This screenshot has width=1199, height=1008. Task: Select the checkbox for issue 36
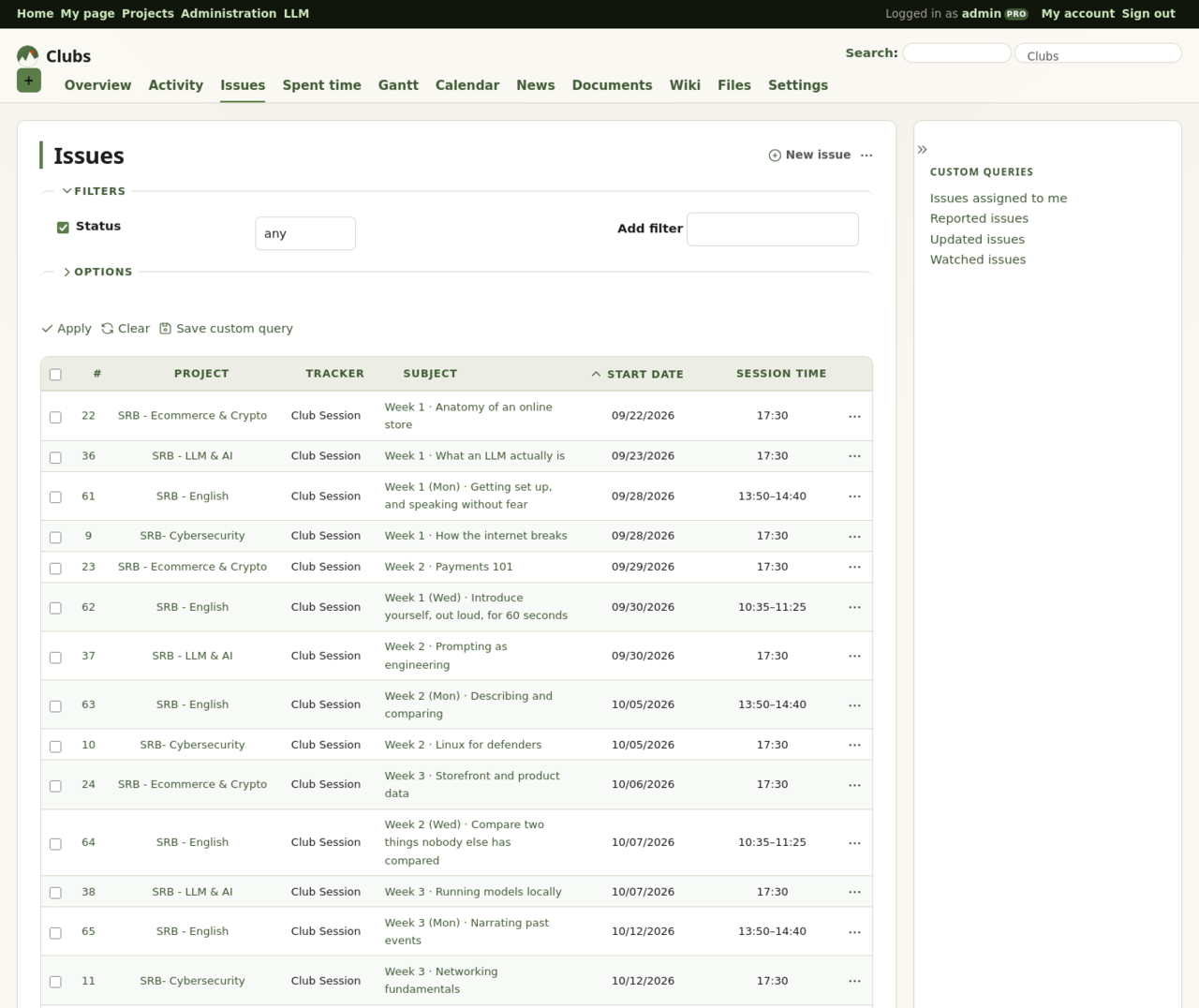tap(55, 457)
